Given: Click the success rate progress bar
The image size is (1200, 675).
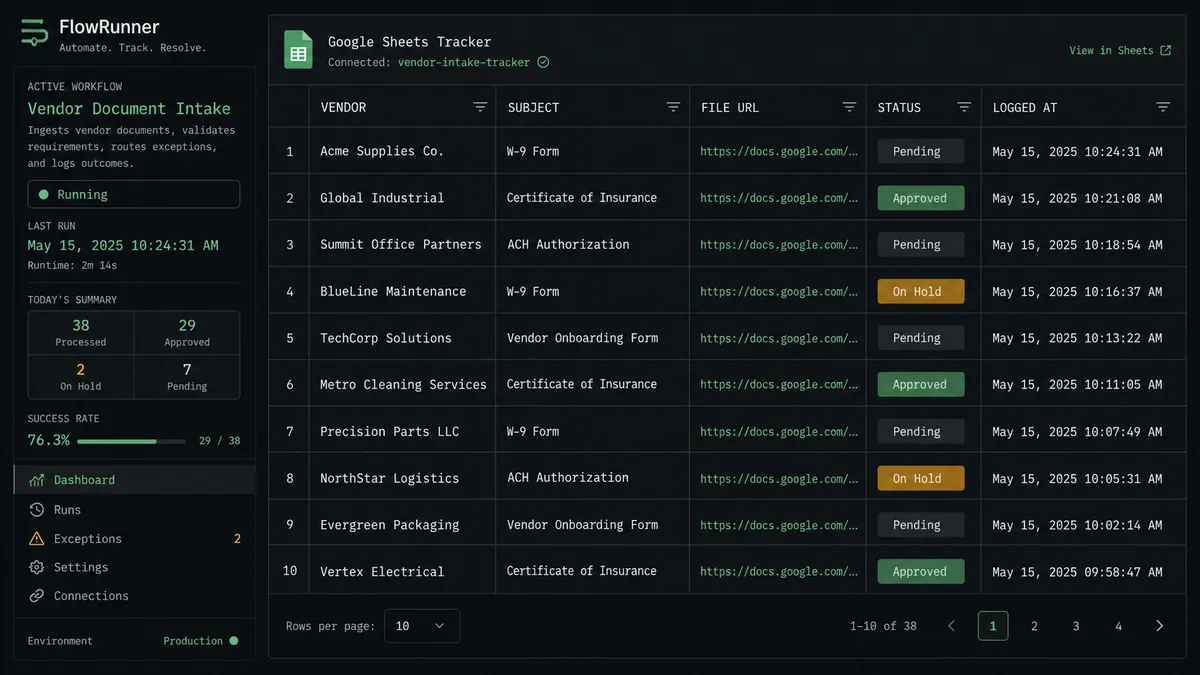Looking at the screenshot, I should [131, 441].
